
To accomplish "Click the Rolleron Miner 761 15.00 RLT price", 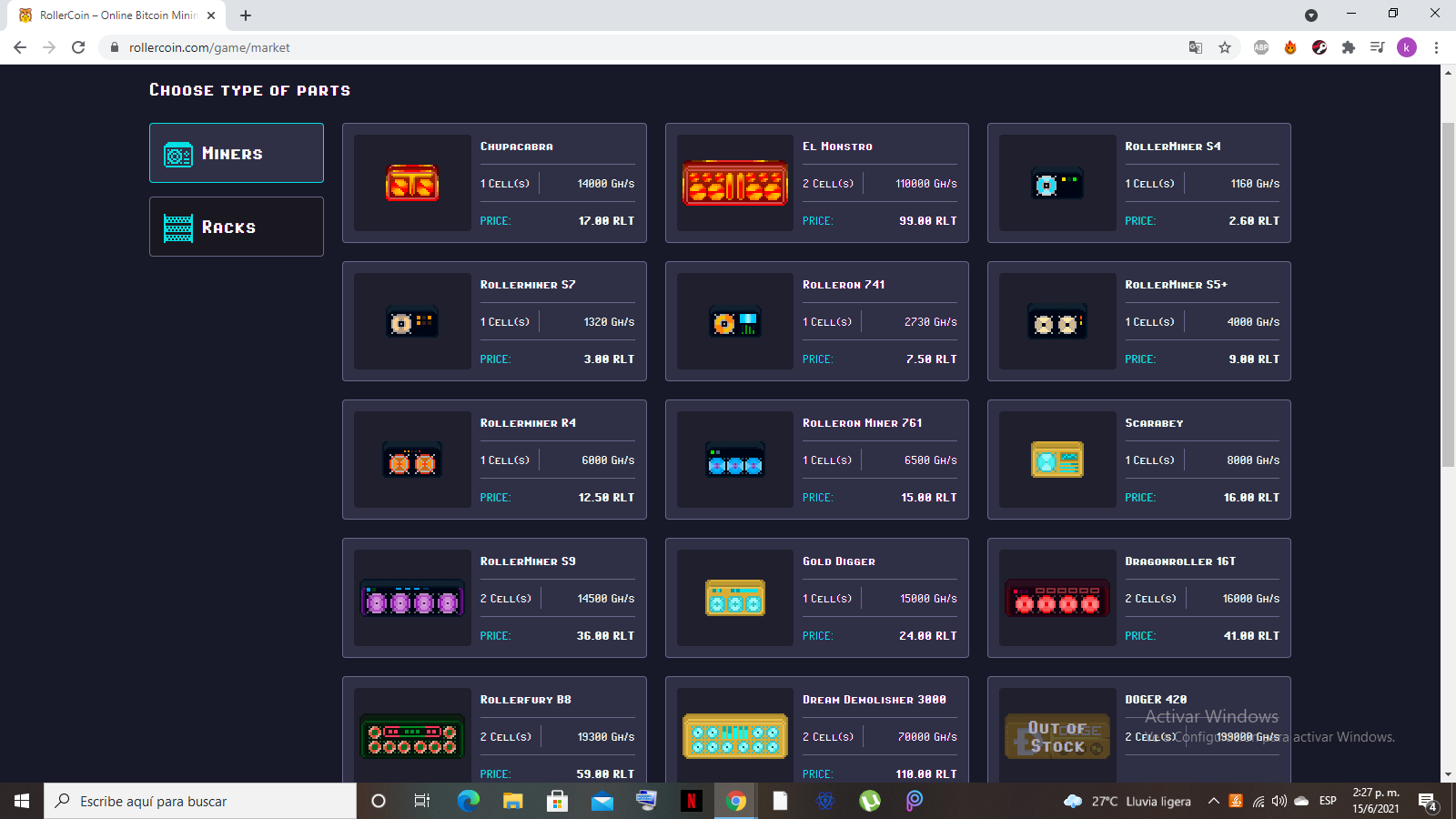I will pyautogui.click(x=928, y=498).
